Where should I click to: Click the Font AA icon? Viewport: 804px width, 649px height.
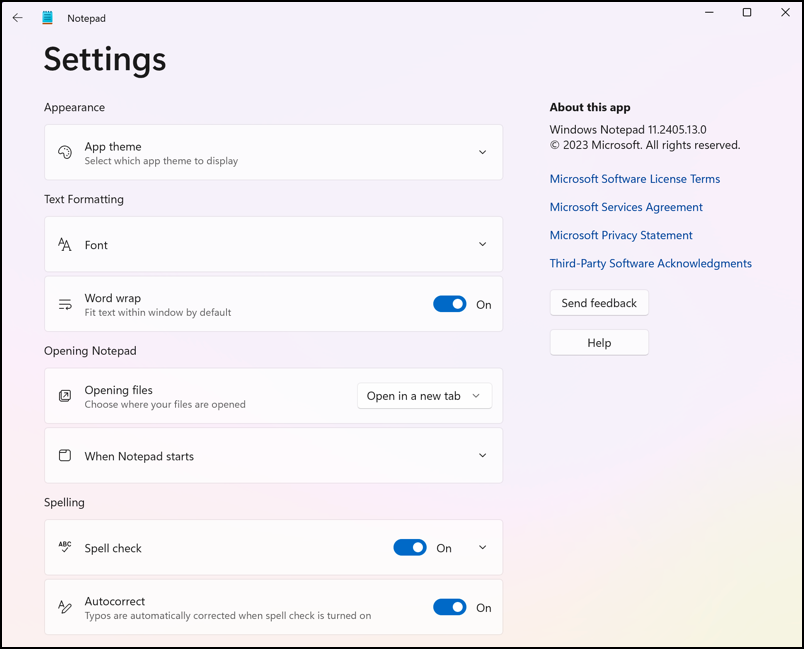coord(65,245)
